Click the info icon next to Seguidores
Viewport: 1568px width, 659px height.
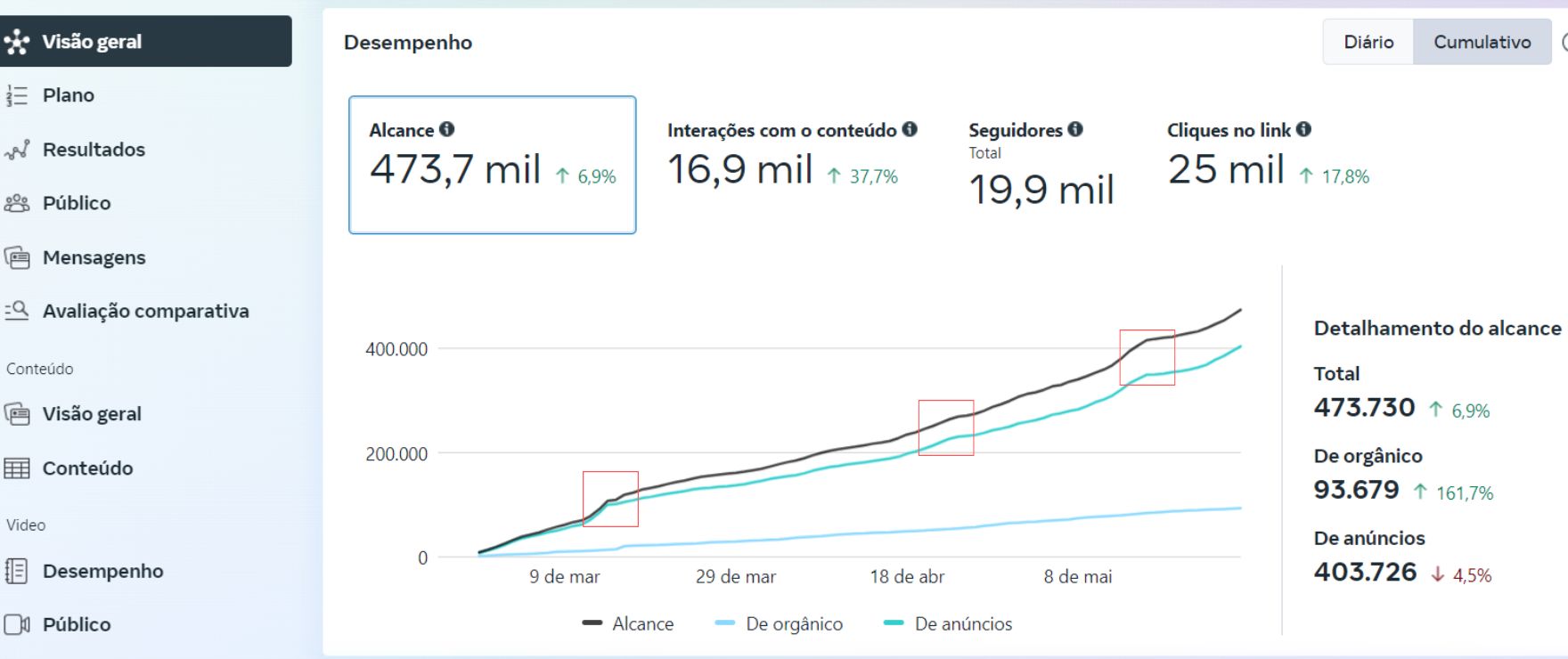pyautogui.click(x=1075, y=129)
